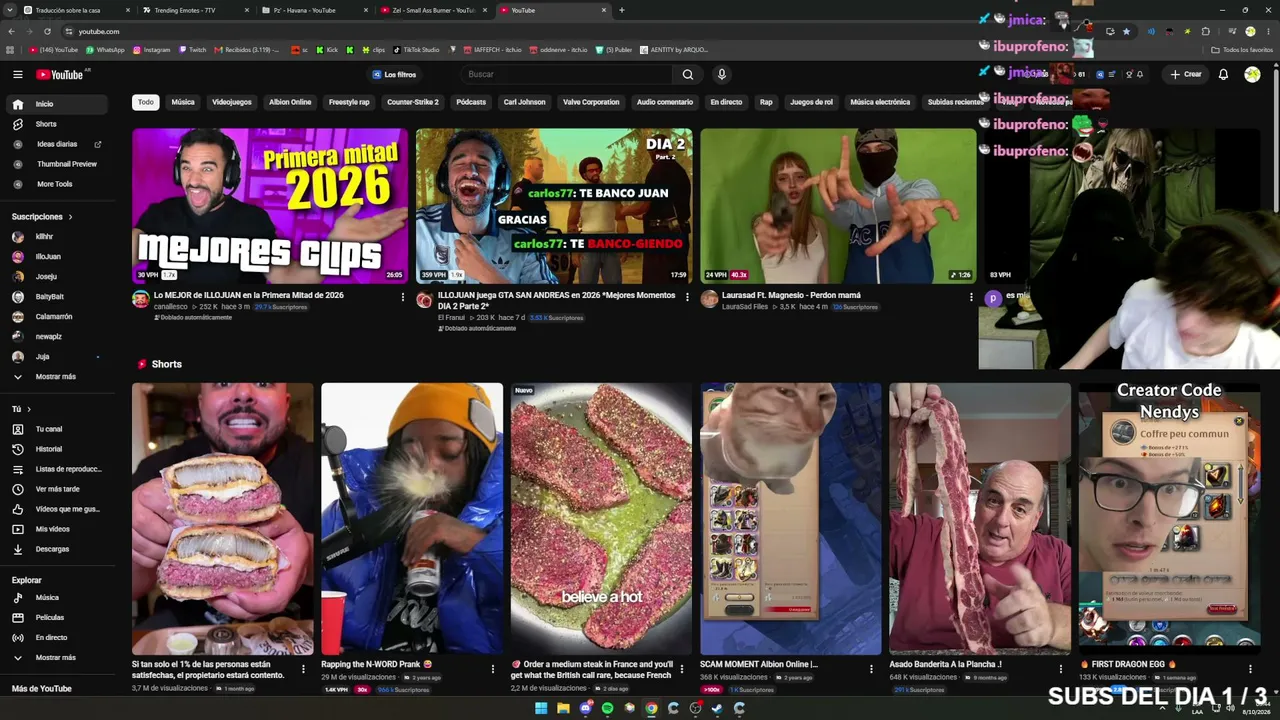The image size is (1280, 720).
Task: Open options for Rapping the N-WORD Prank short
Action: (492, 669)
